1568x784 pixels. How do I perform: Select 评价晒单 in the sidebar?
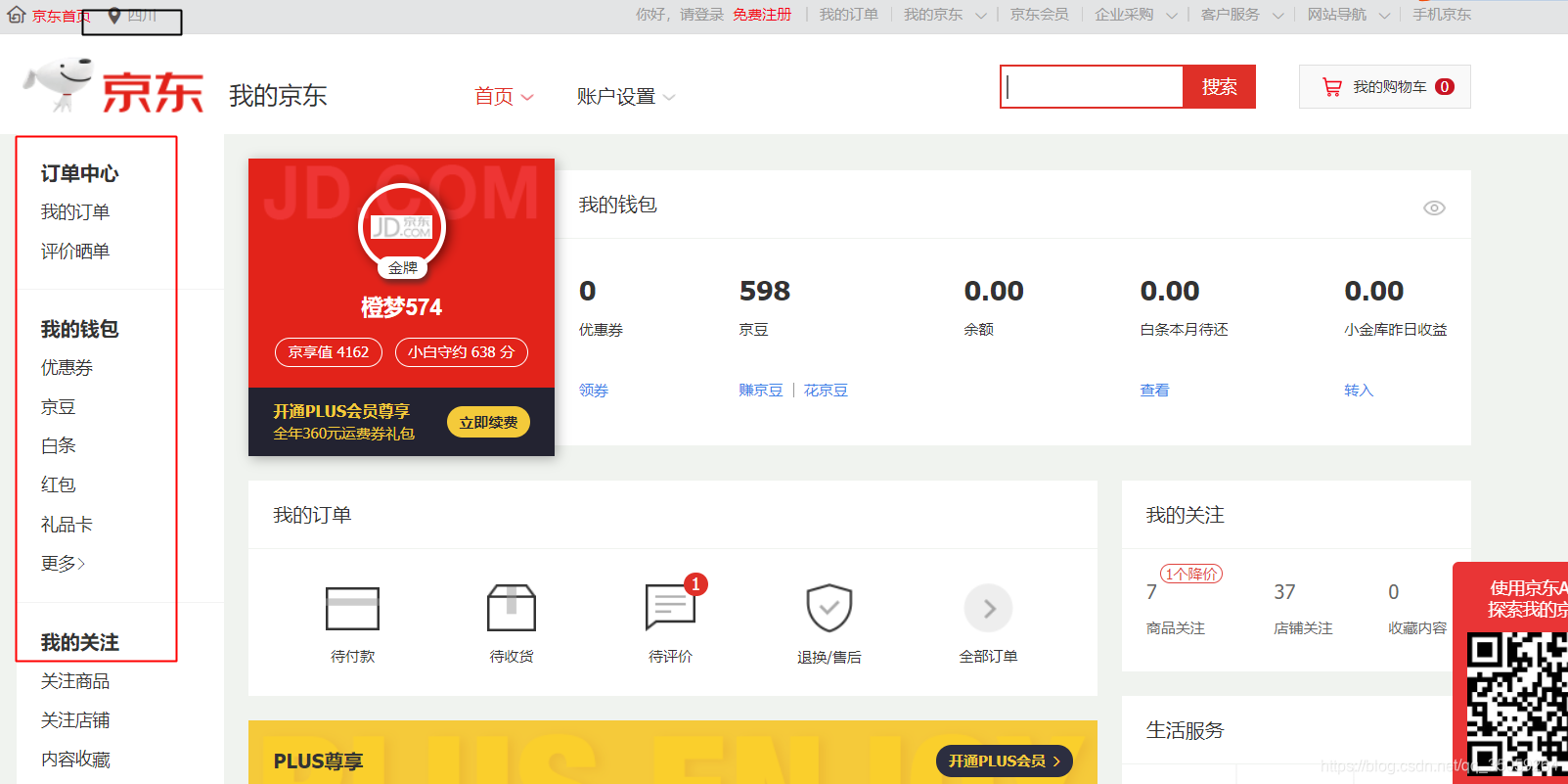[x=75, y=252]
